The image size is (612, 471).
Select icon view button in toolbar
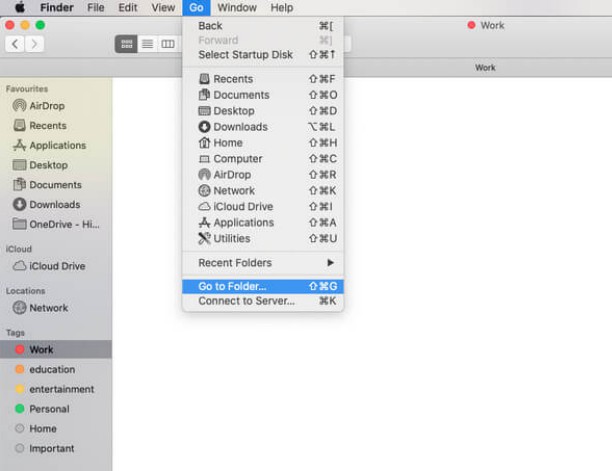pos(126,44)
